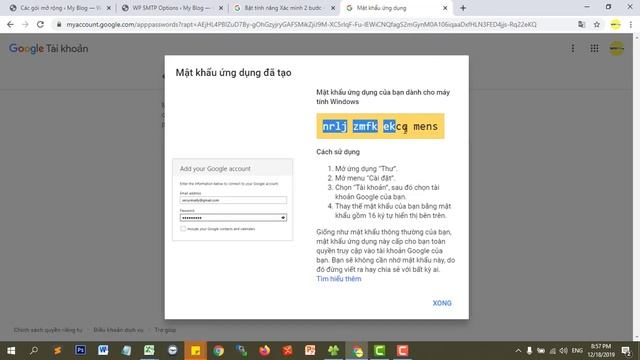Screen dimensions: 640x360
Task: Open the Windows Start menu
Action: (11, 351)
